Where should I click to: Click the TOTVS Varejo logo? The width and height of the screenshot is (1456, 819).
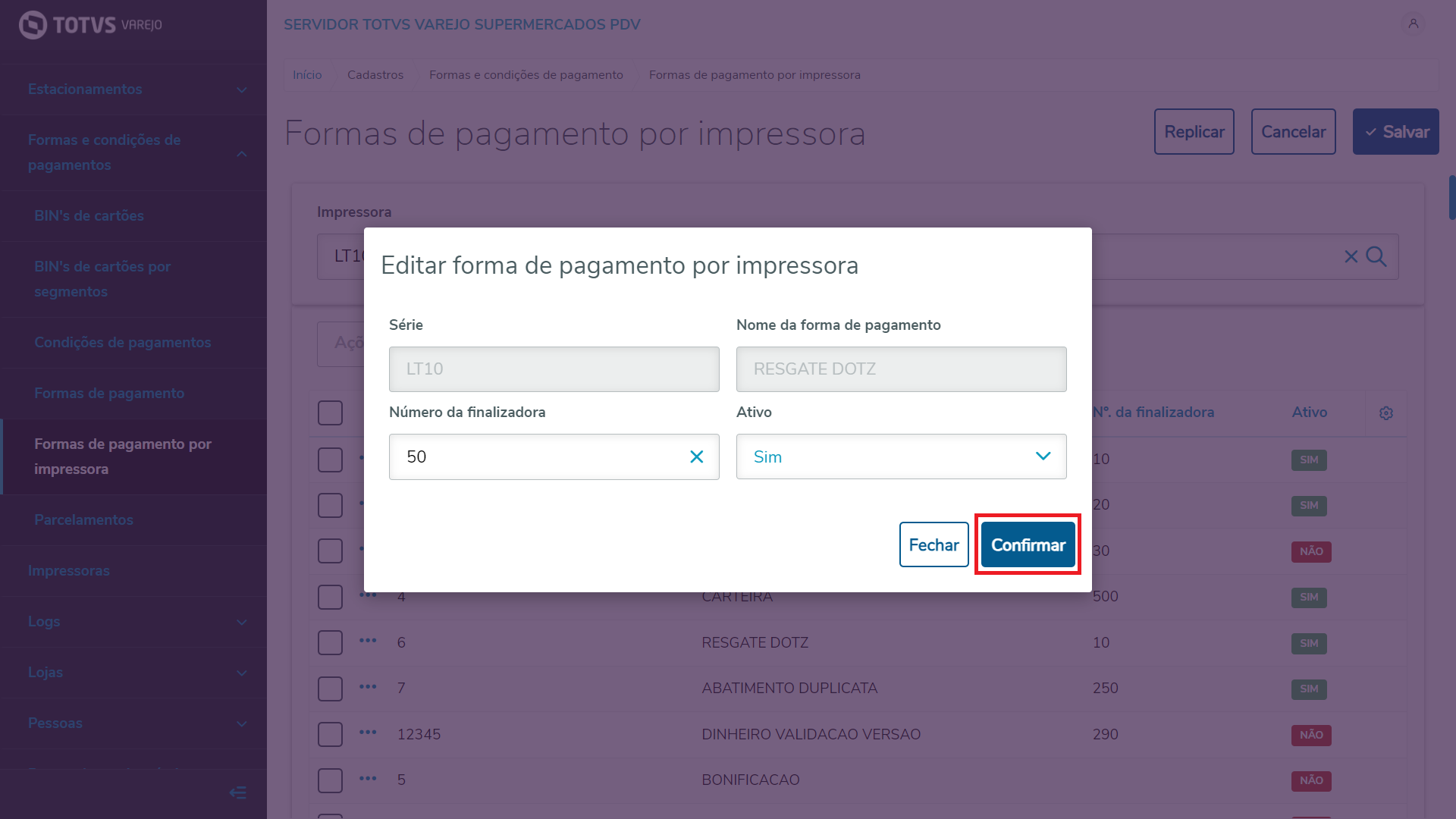[90, 25]
